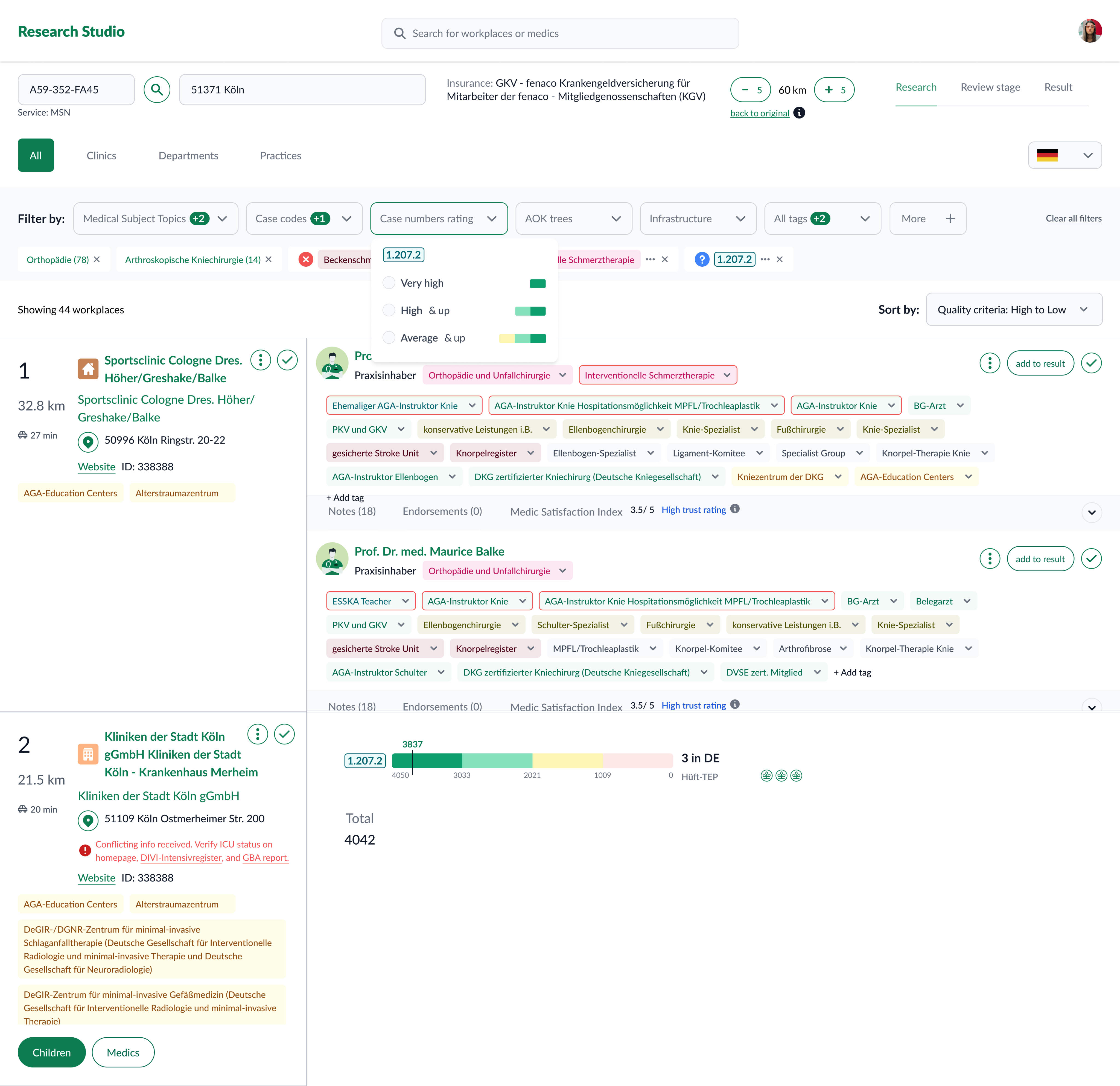Select the Clinics tab
Image resolution: width=1120 pixels, height=1086 pixels.
(101, 155)
